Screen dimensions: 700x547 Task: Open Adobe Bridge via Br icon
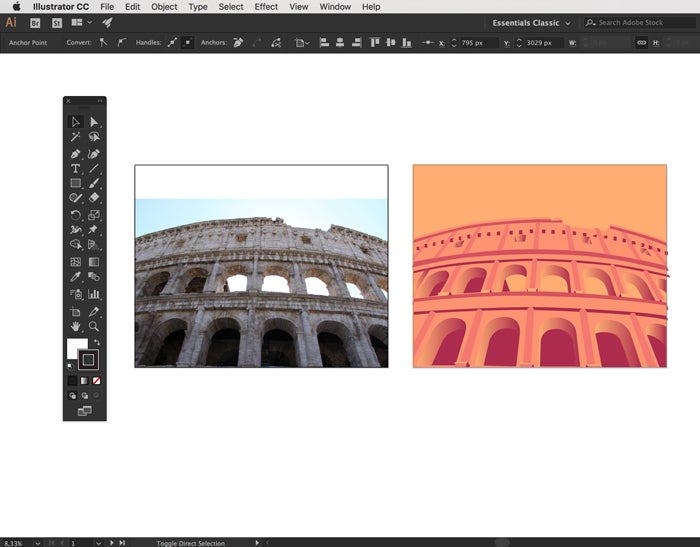(35, 22)
